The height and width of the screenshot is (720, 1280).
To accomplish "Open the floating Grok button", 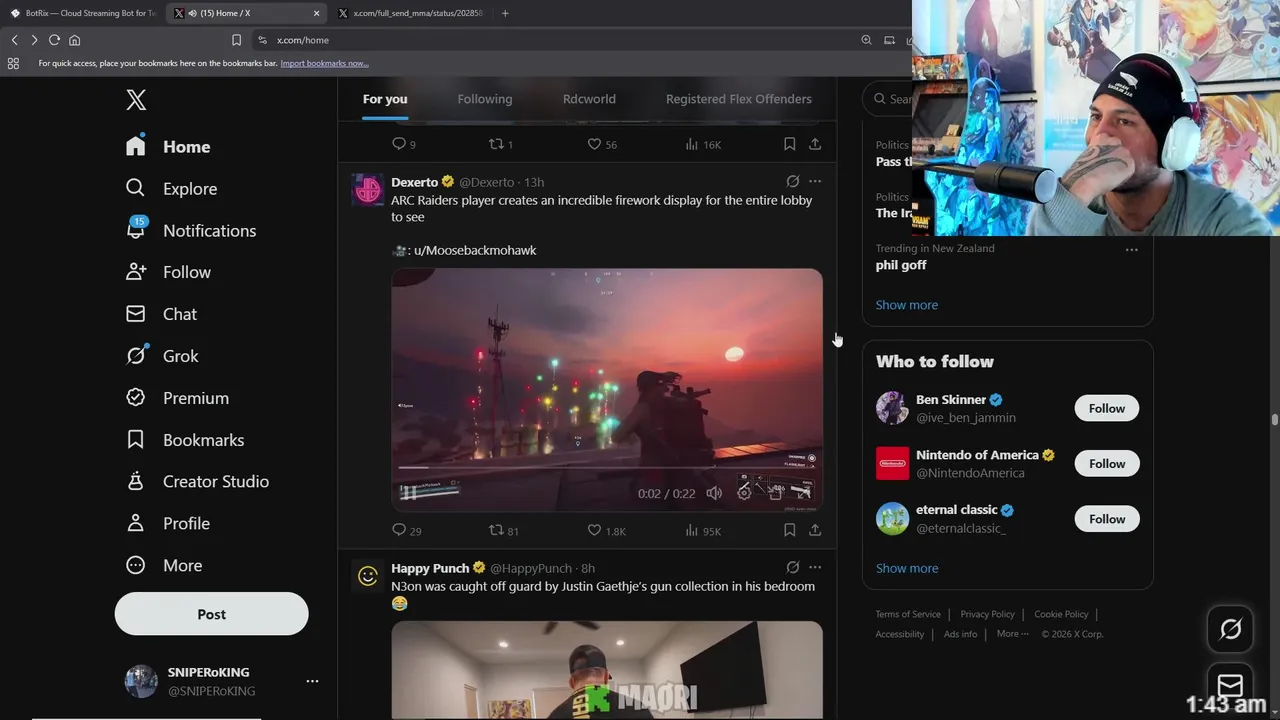I will pyautogui.click(x=1230, y=629).
